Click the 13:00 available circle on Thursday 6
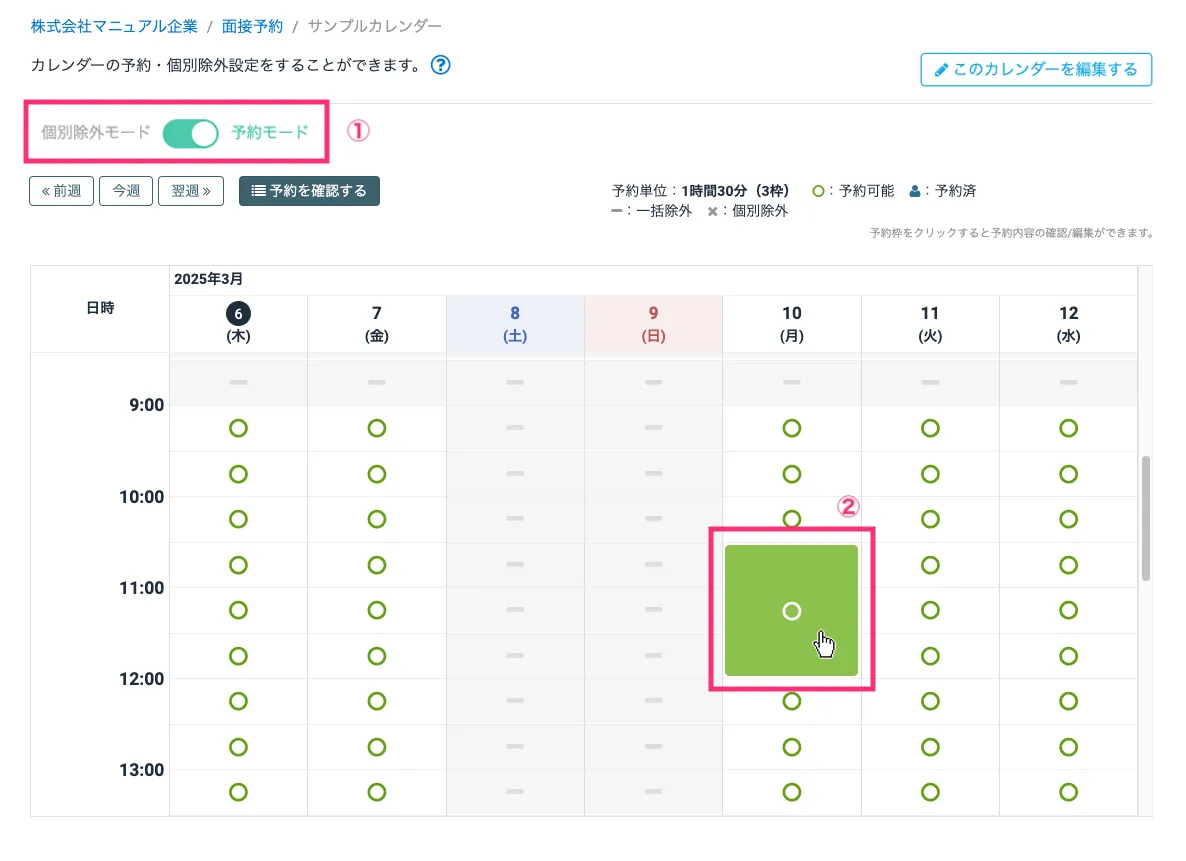1186x861 pixels. pos(238,792)
